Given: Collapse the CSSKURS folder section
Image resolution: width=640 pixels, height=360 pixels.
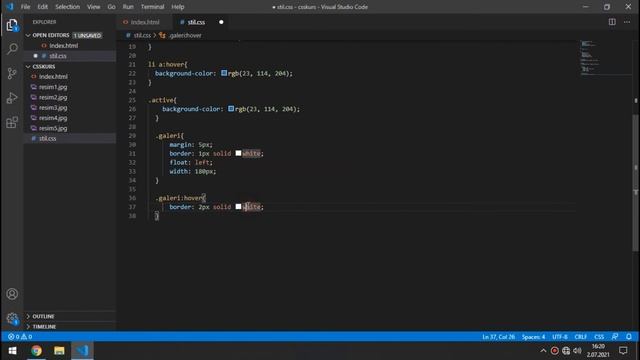Looking at the screenshot, I should click(x=70, y=66).
